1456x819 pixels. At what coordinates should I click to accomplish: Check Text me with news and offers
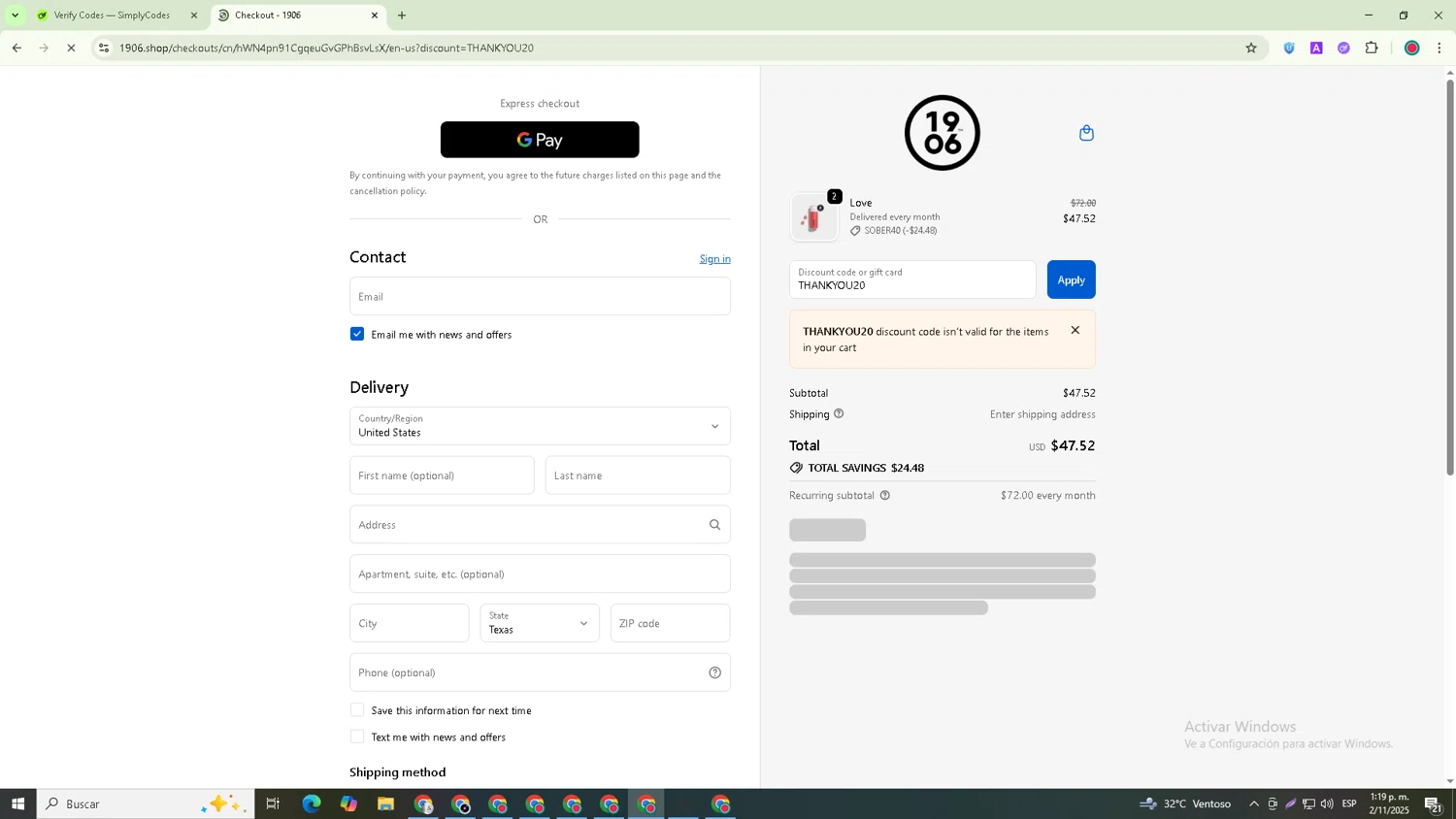pyautogui.click(x=357, y=737)
